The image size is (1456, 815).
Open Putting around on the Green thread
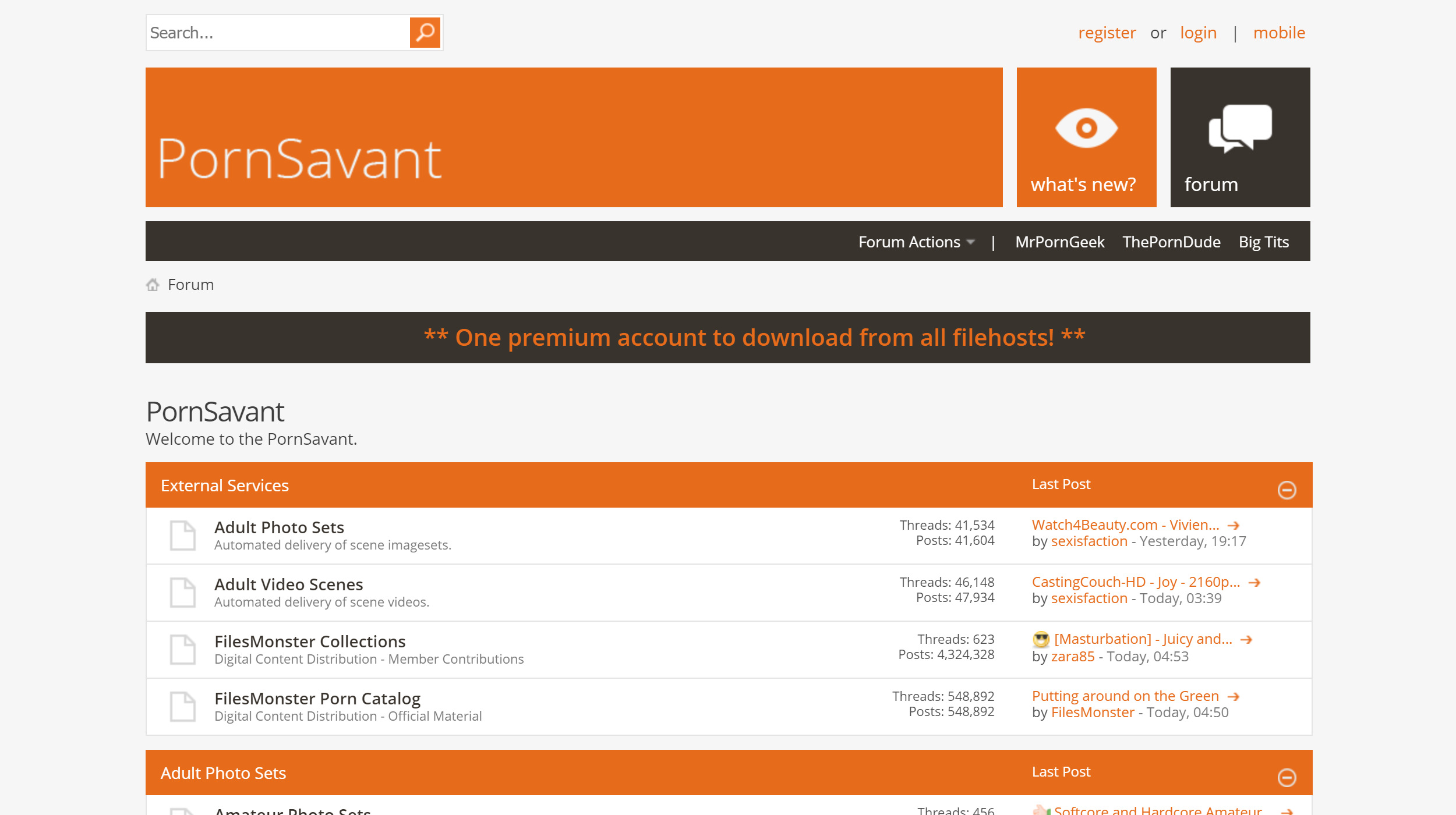(x=1125, y=696)
